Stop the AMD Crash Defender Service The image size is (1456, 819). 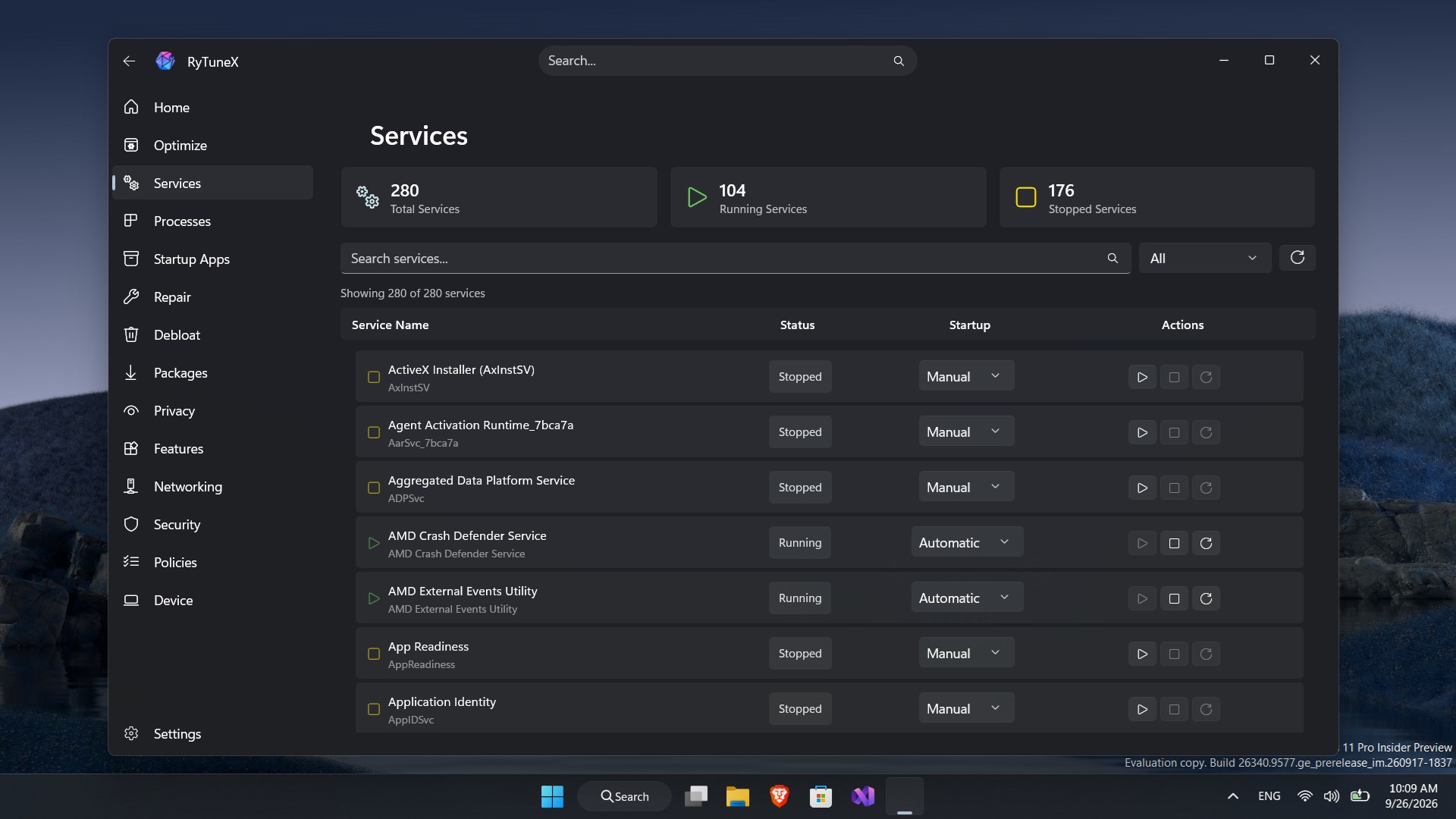[1174, 543]
